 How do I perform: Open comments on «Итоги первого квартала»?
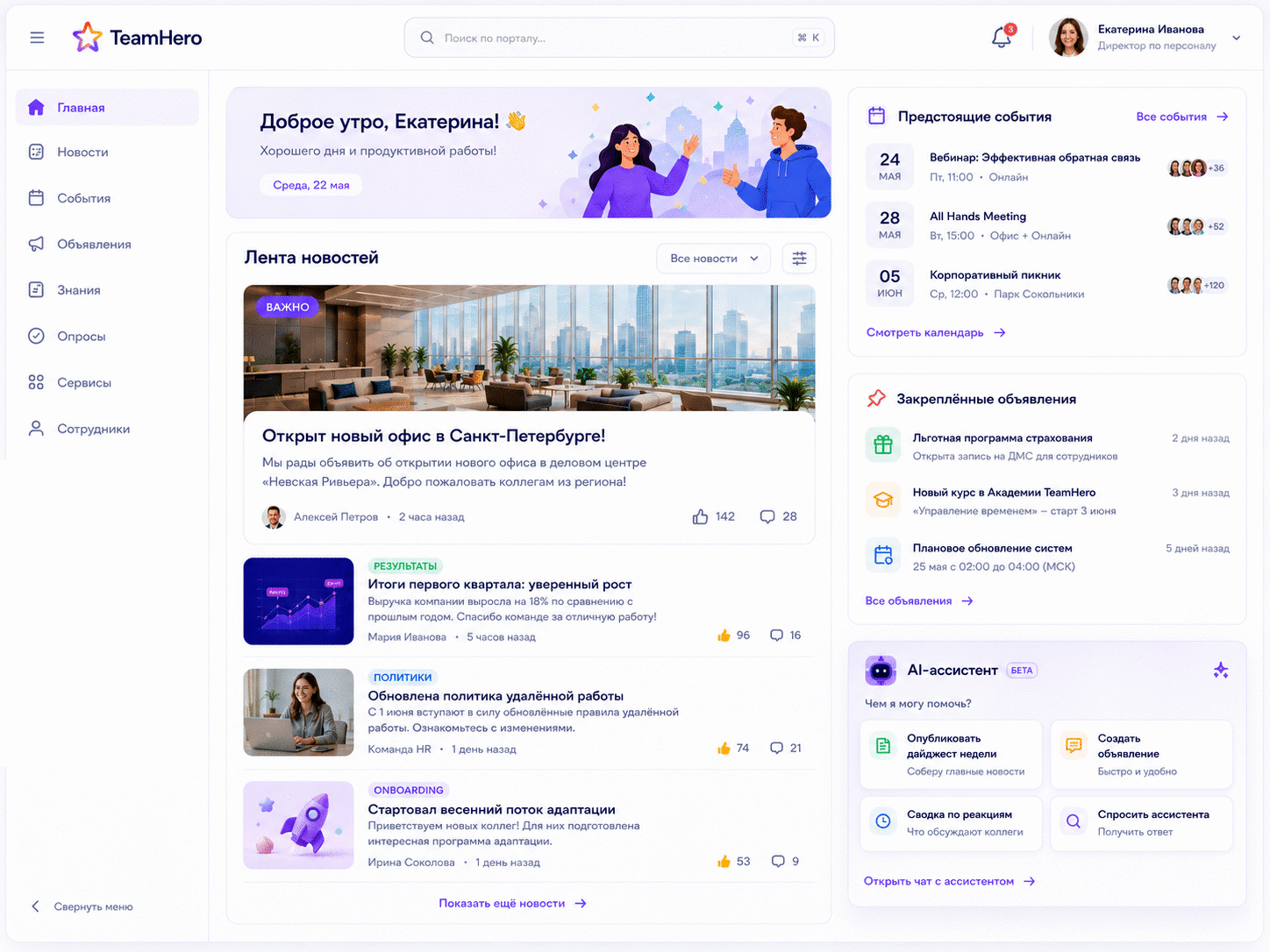[x=776, y=636]
